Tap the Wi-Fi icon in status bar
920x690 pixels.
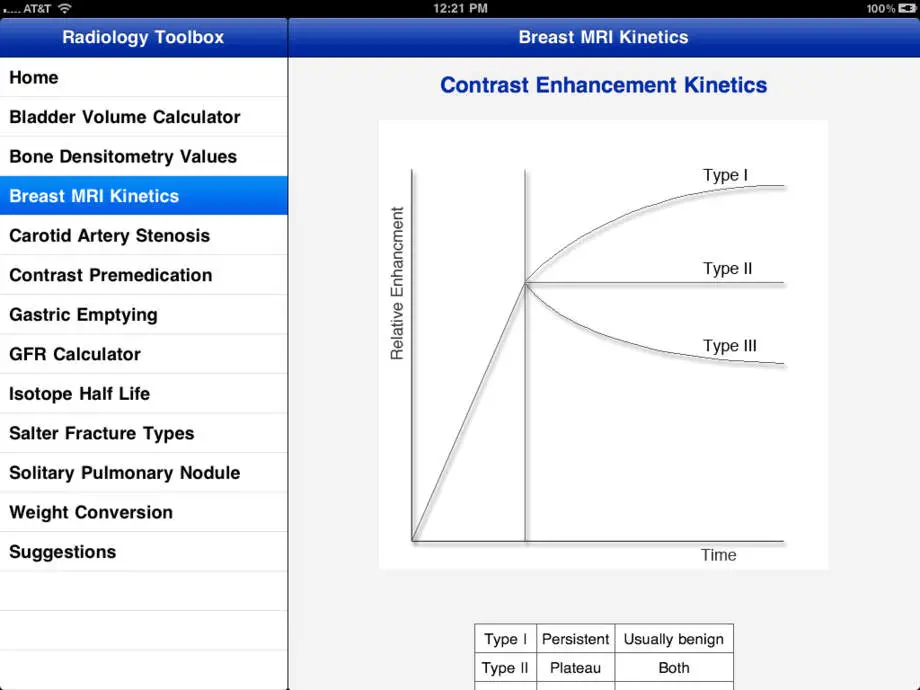[65, 8]
